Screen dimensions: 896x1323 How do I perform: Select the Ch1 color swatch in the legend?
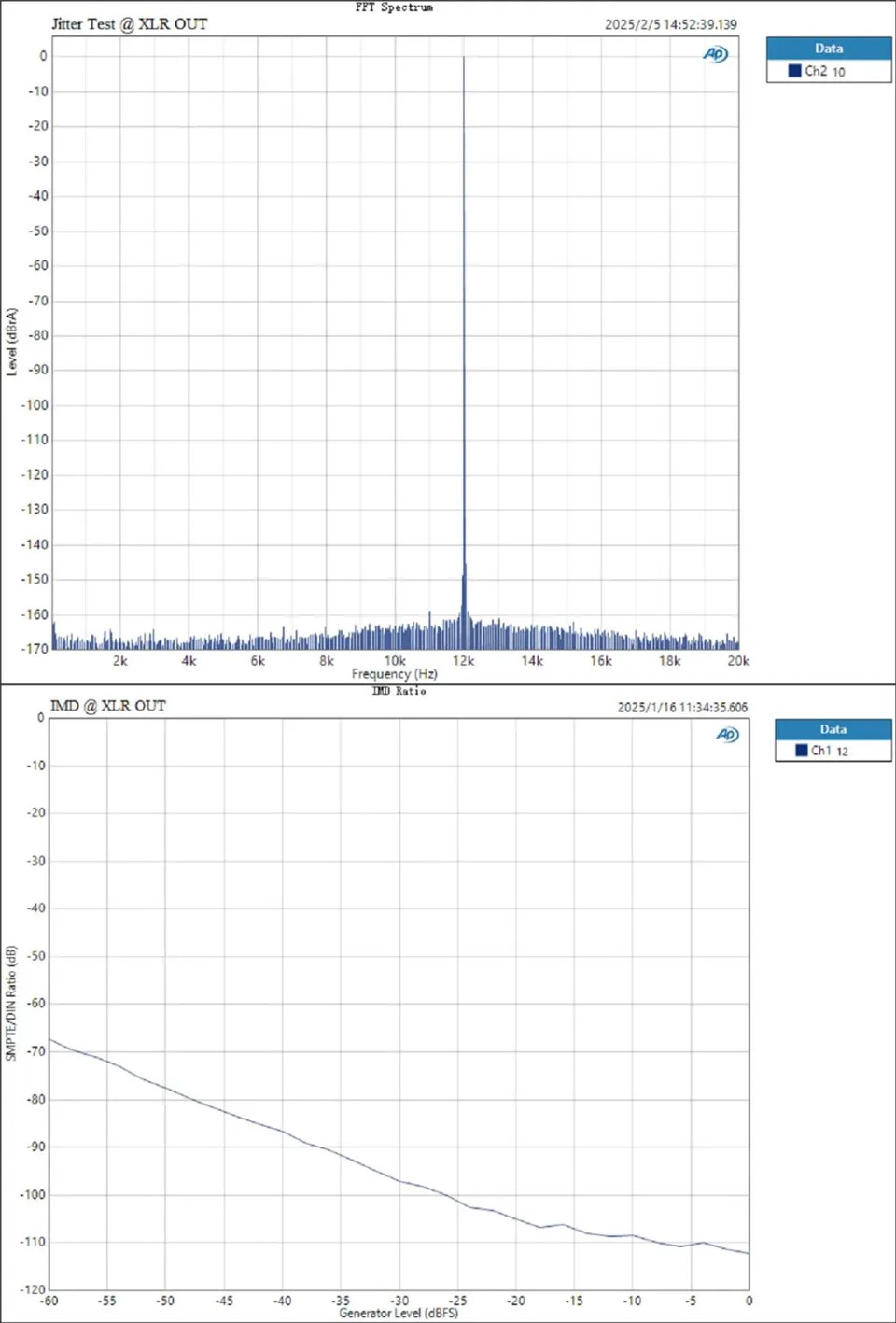(801, 751)
